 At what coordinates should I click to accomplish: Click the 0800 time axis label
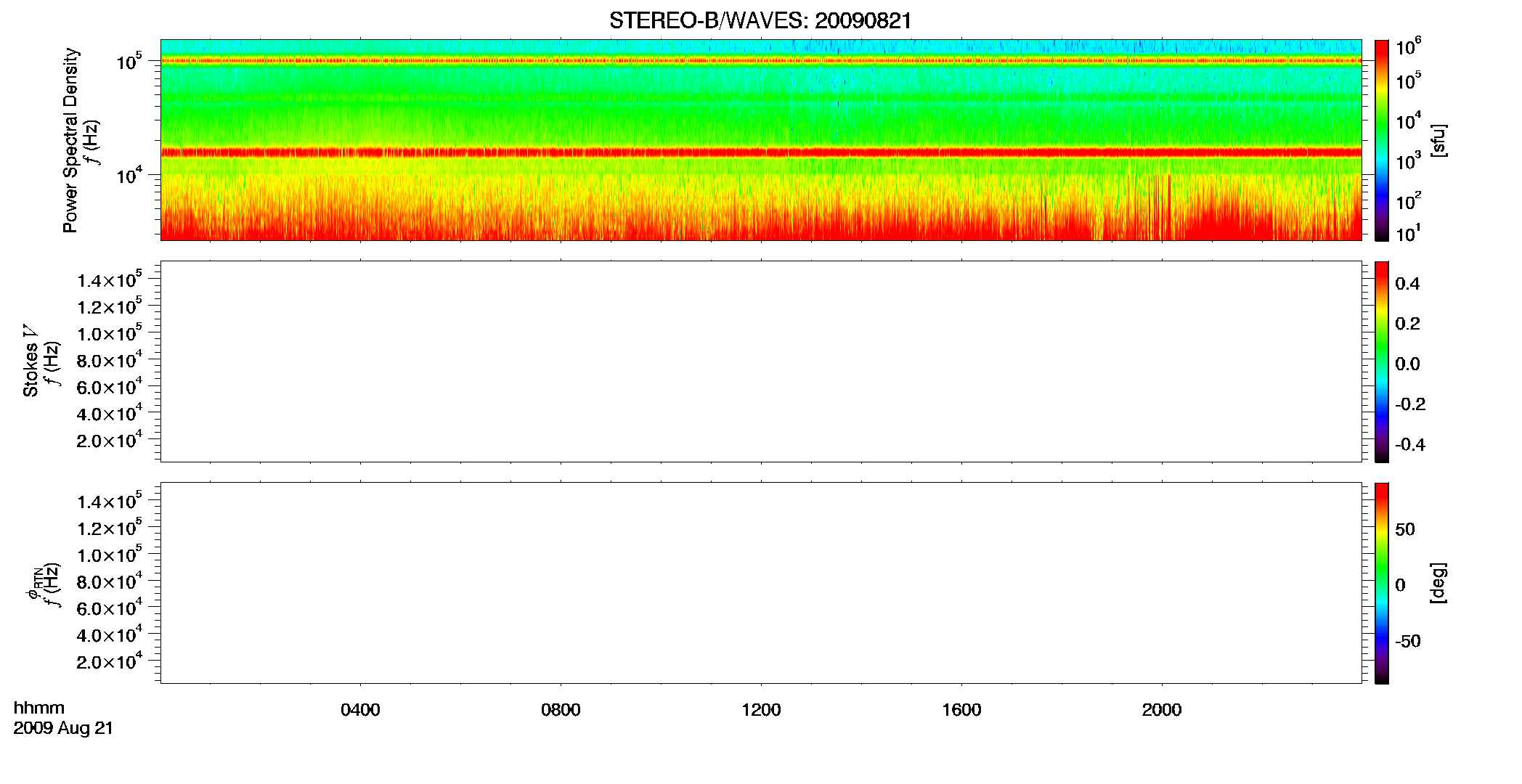[x=561, y=710]
